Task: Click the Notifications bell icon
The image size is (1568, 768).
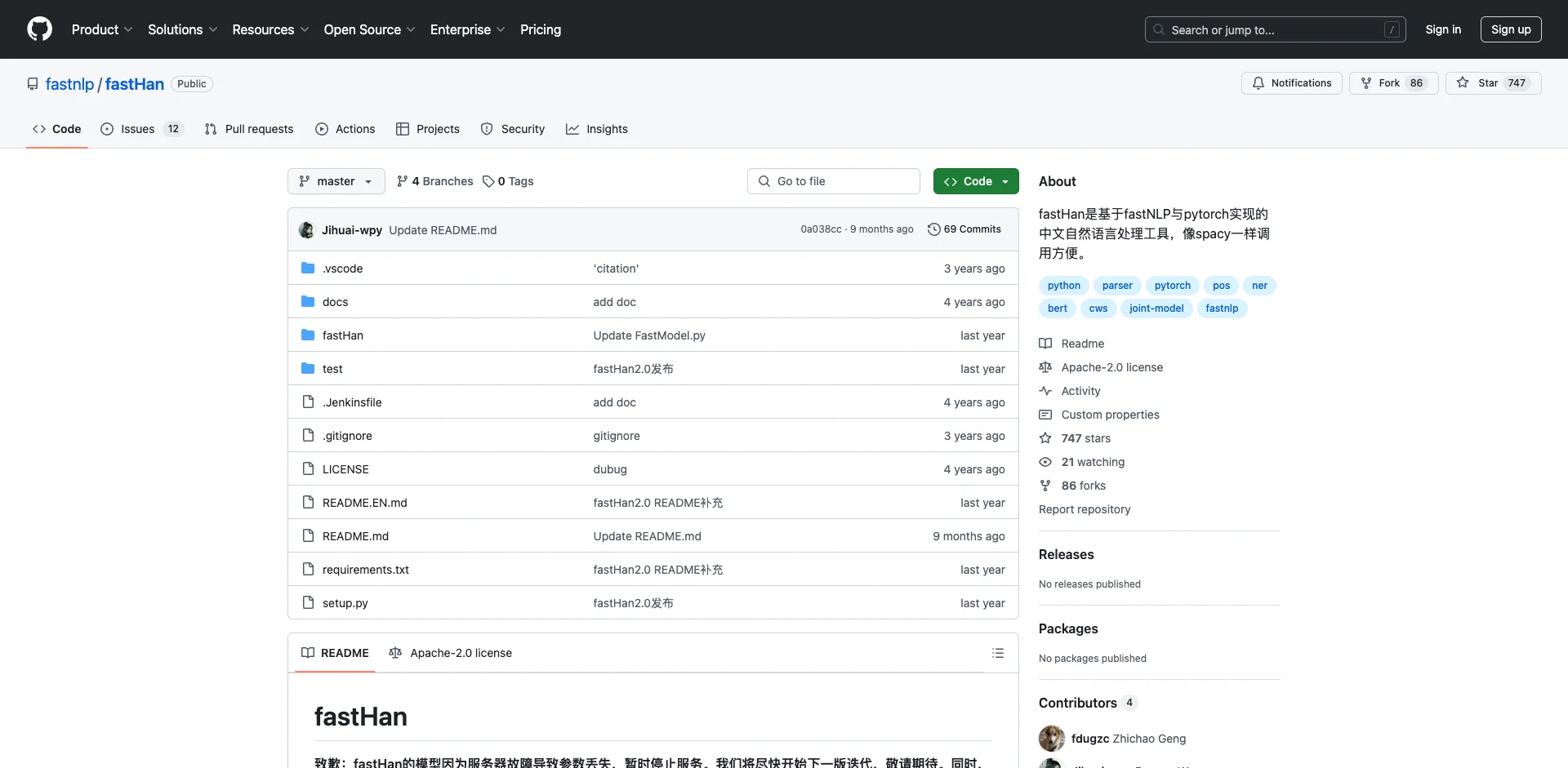Action: (x=1258, y=83)
